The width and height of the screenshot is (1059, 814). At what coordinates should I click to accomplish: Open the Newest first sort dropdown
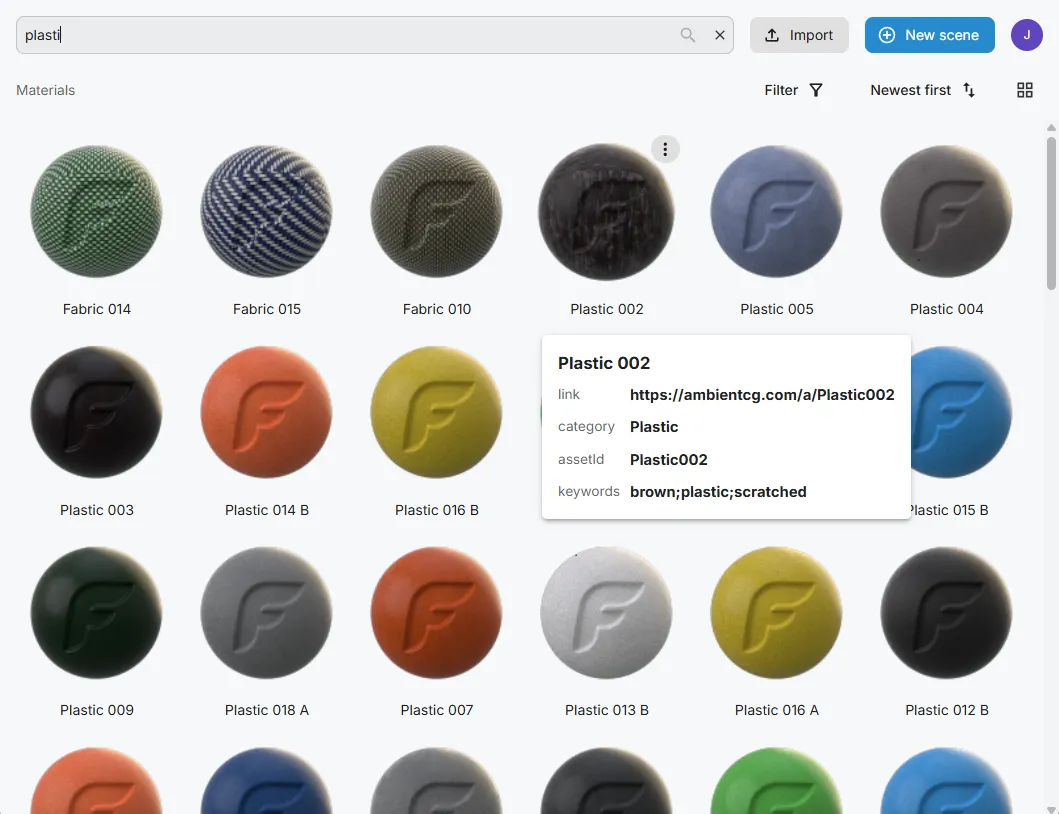point(922,90)
